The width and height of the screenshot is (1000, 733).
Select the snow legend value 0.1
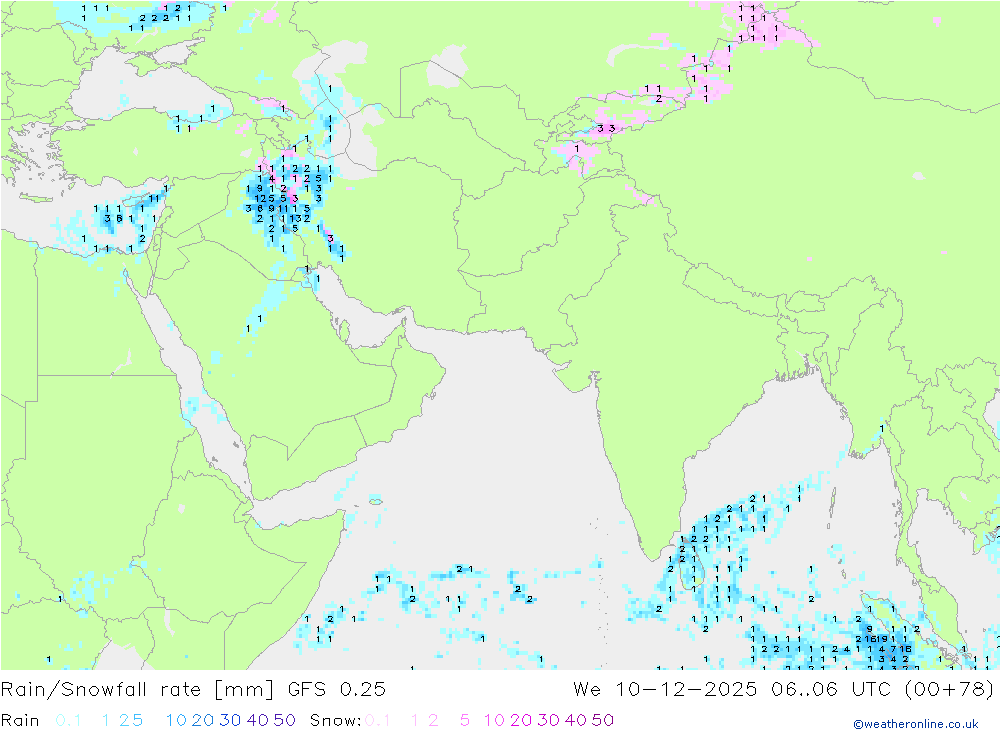point(378,720)
